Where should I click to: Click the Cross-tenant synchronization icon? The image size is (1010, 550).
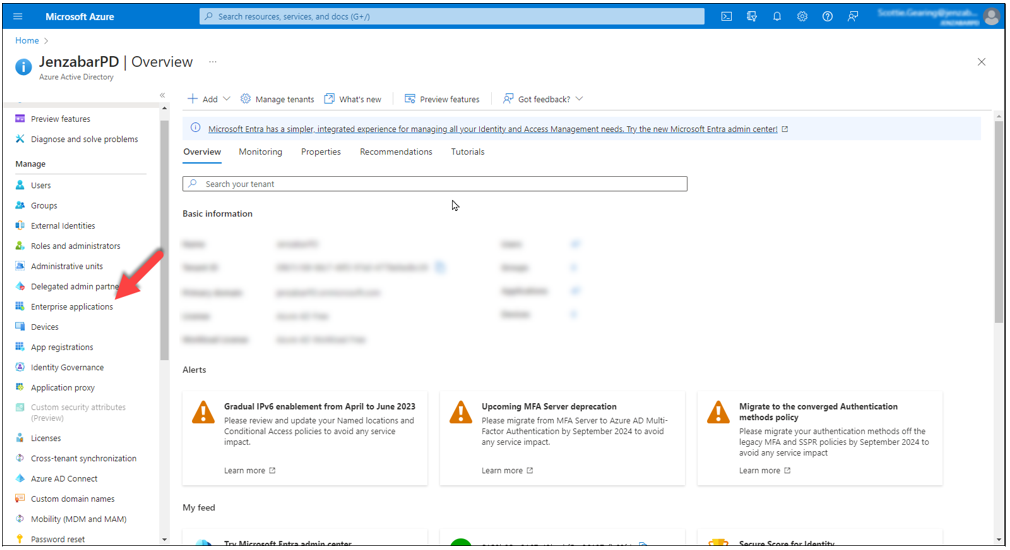click(20, 458)
